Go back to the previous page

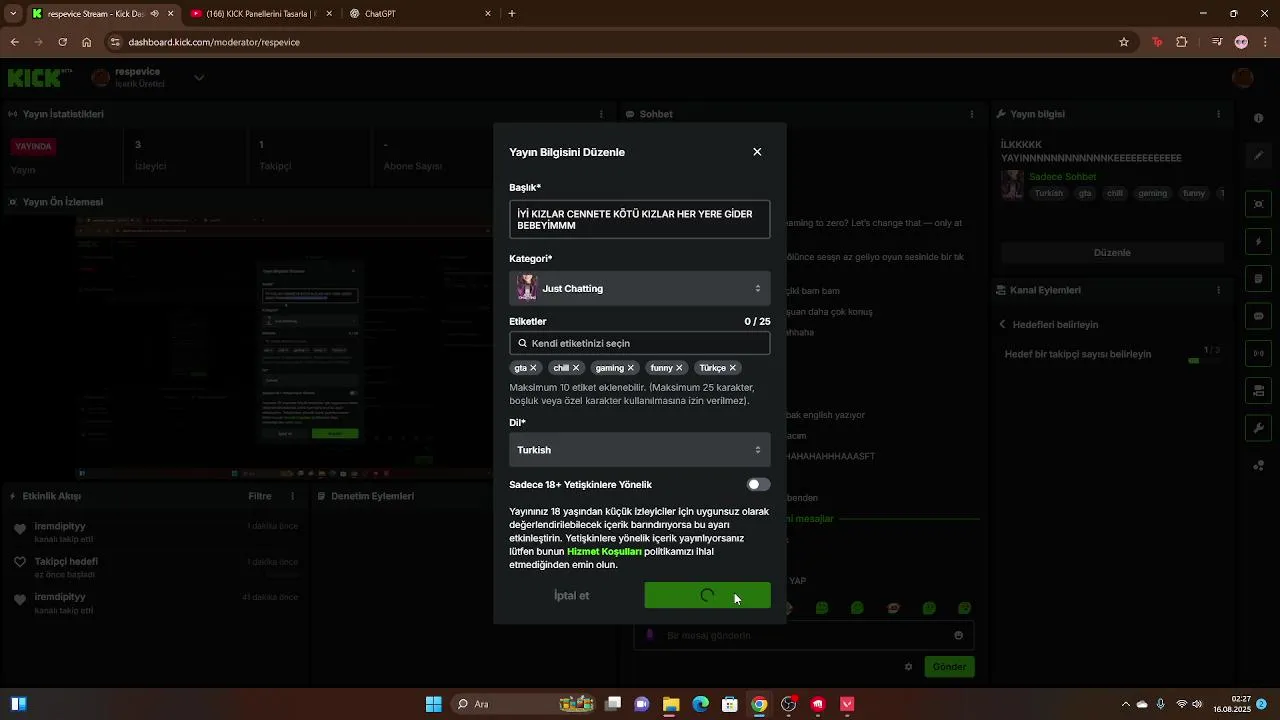tap(15, 42)
